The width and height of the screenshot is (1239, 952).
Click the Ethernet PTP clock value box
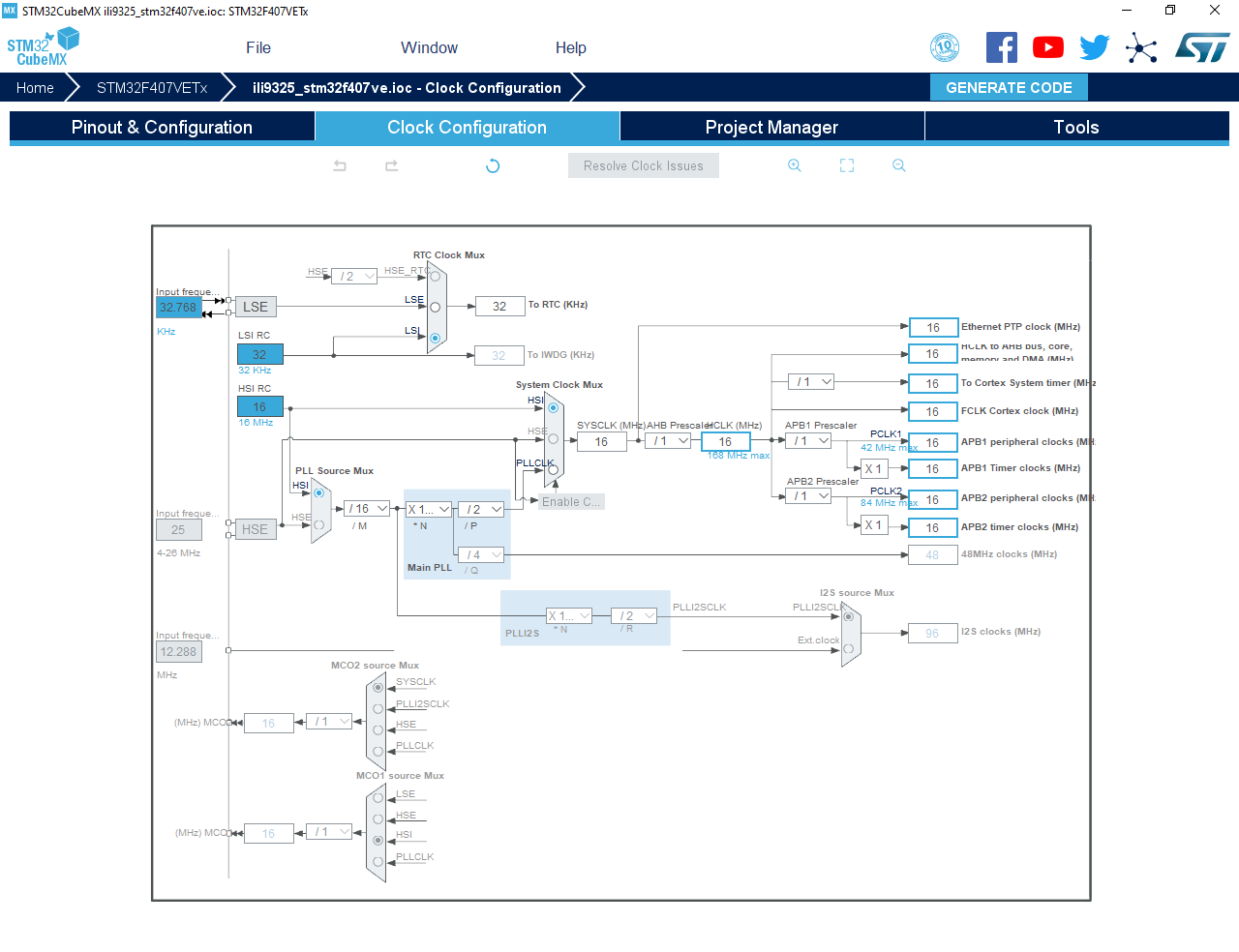(933, 327)
